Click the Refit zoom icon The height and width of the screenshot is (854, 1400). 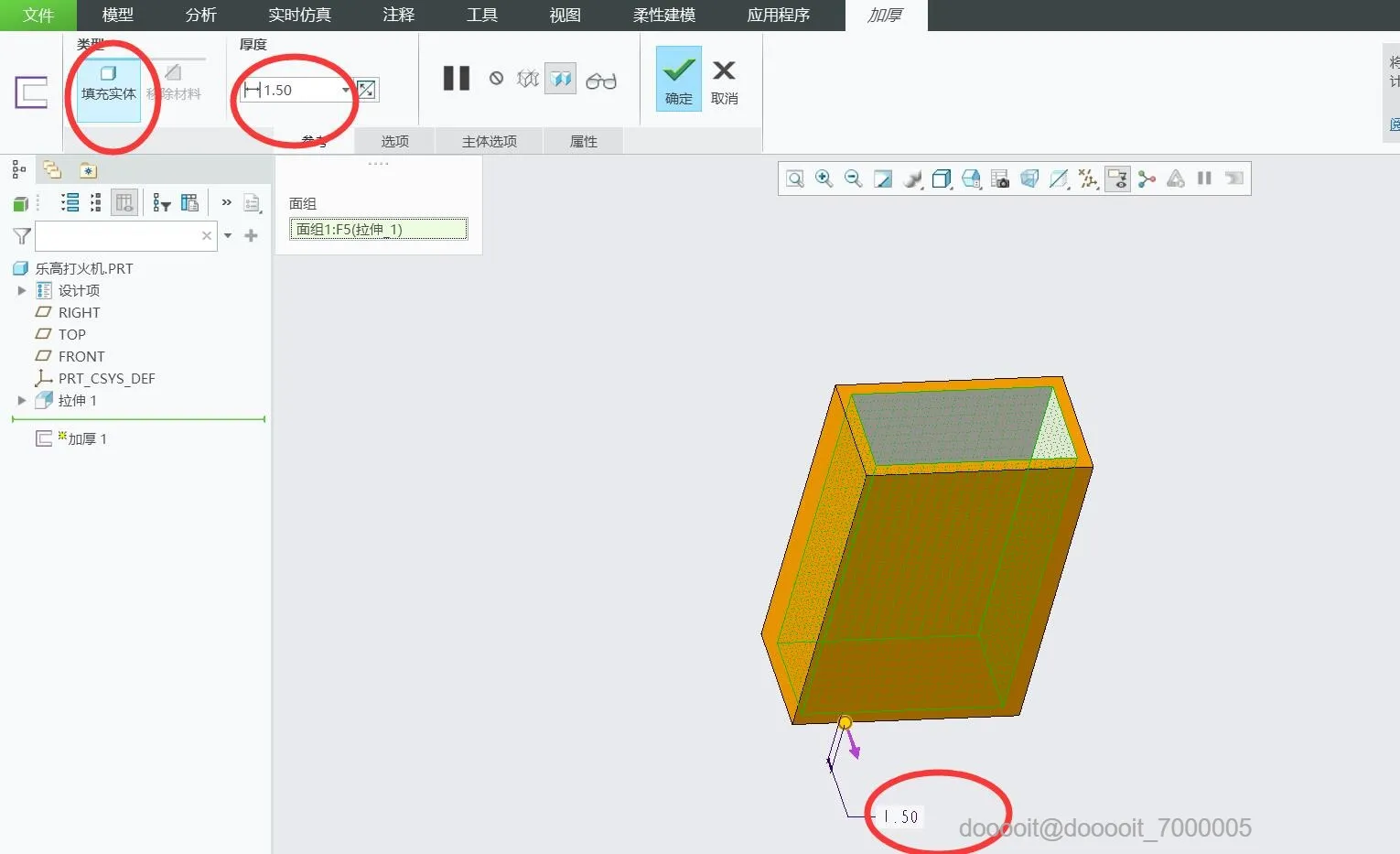pos(795,178)
